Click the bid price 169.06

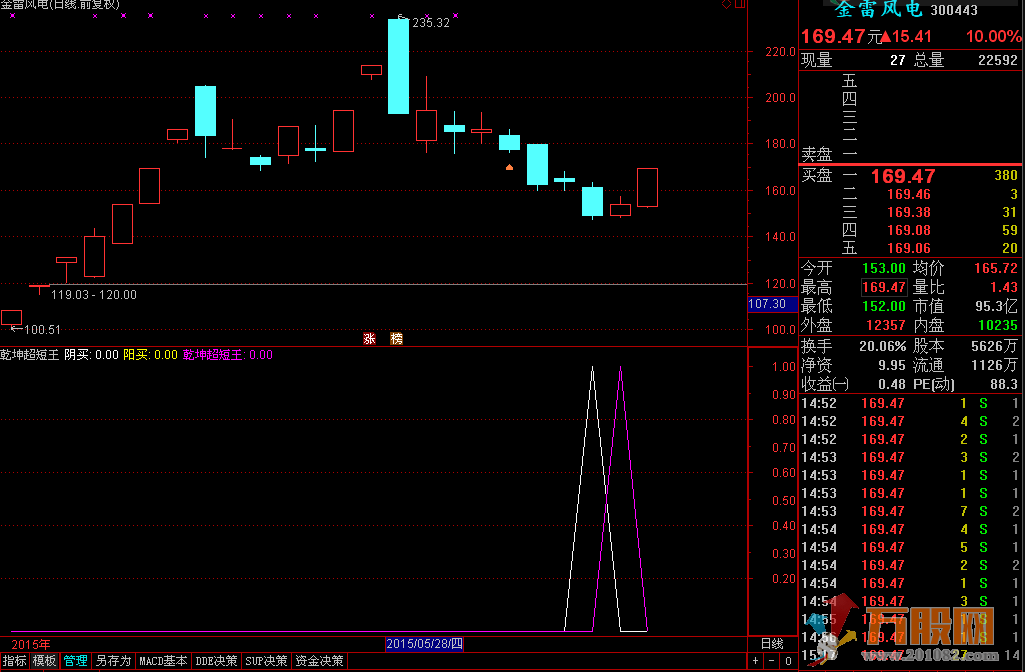click(x=909, y=248)
